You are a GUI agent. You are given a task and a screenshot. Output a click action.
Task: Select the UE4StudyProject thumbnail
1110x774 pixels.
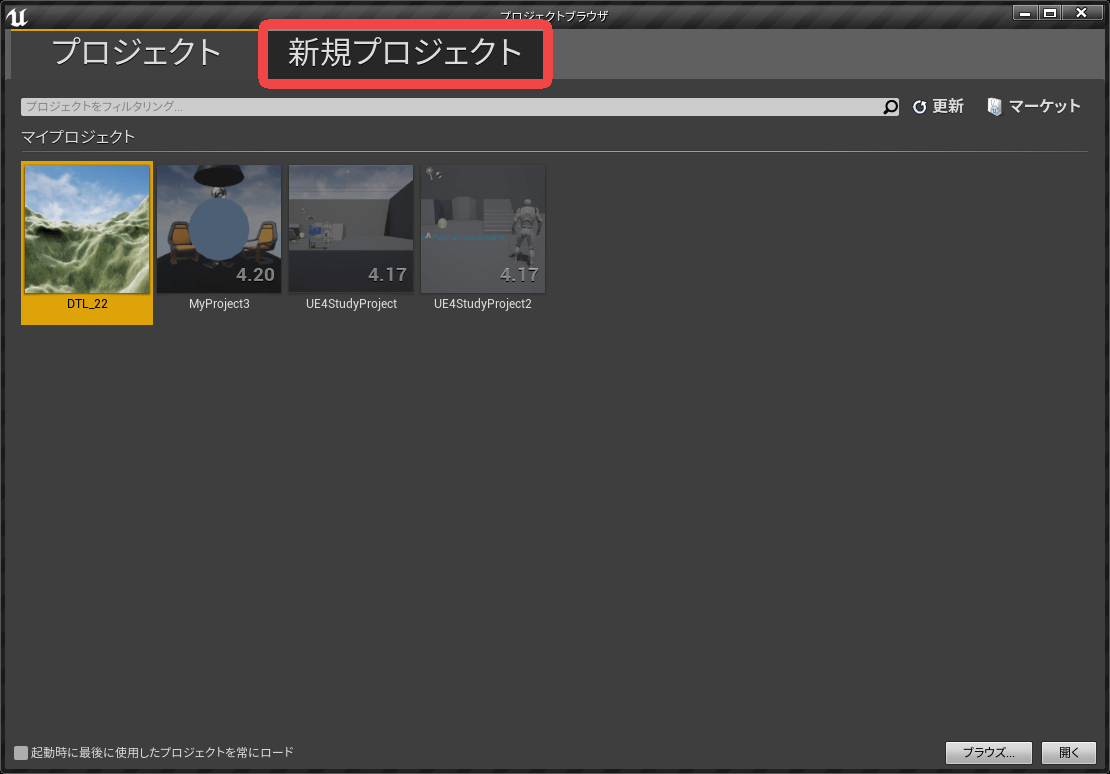point(351,229)
